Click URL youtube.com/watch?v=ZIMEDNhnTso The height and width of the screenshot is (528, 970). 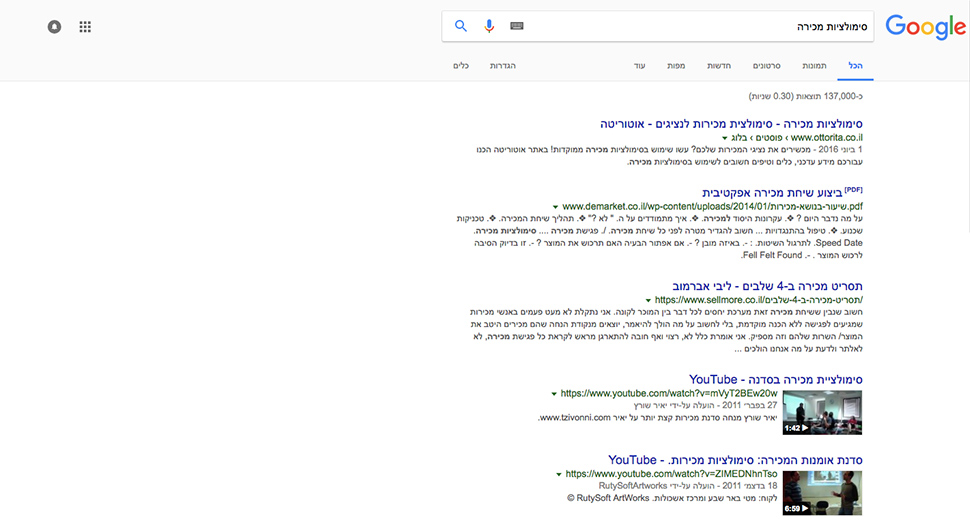click(x=671, y=474)
